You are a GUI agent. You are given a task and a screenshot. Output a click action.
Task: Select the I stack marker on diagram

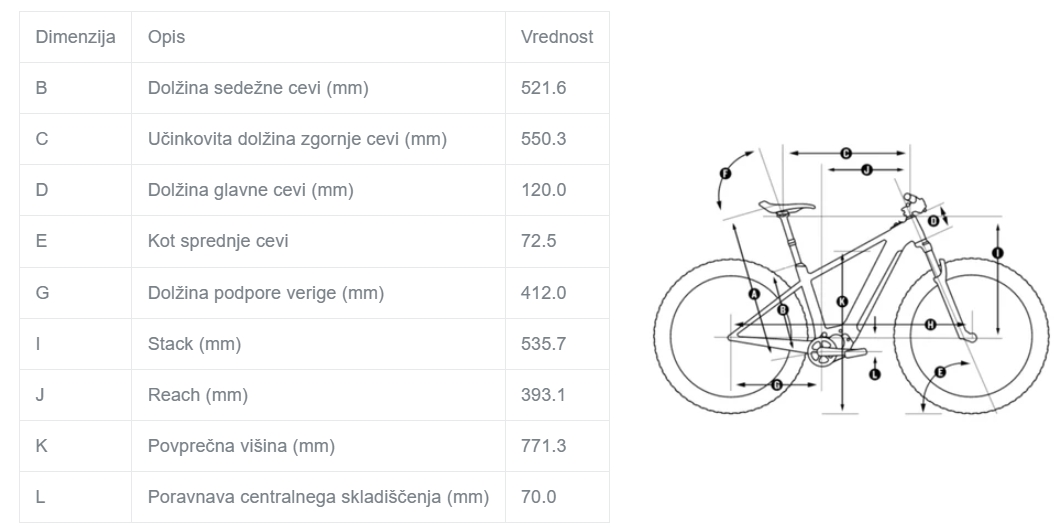[x=997, y=254]
